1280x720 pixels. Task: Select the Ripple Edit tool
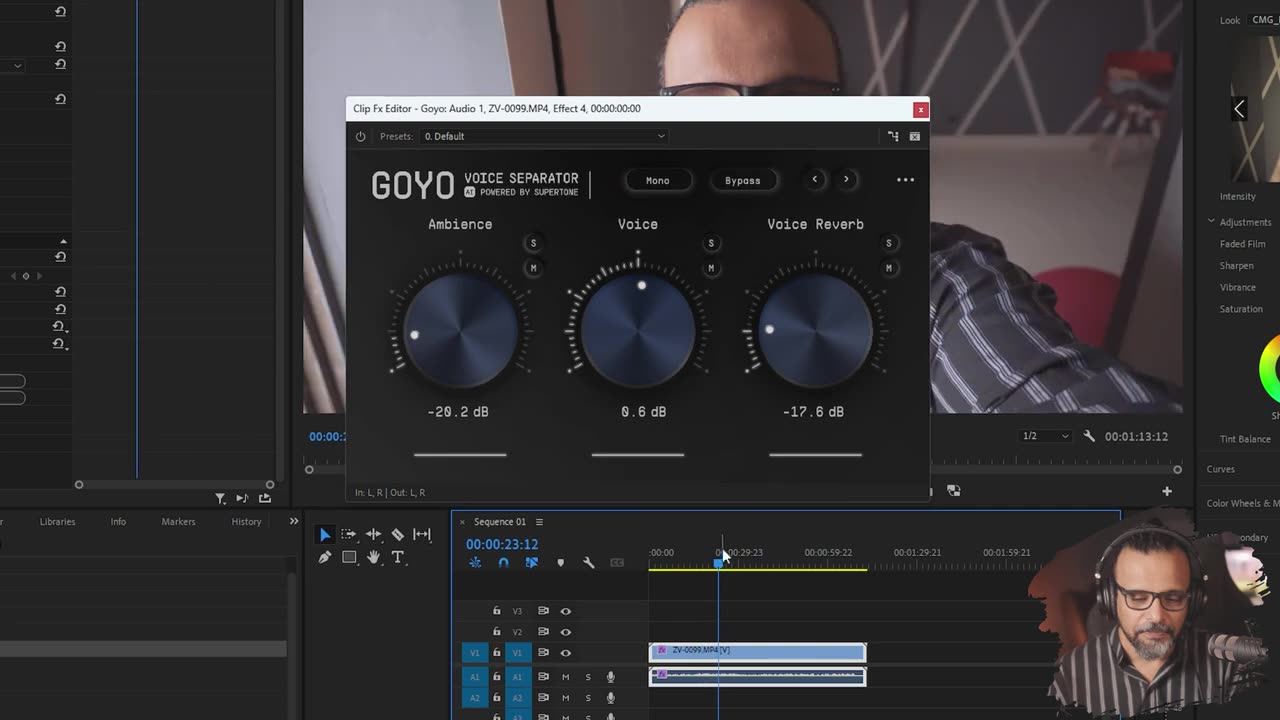(373, 535)
